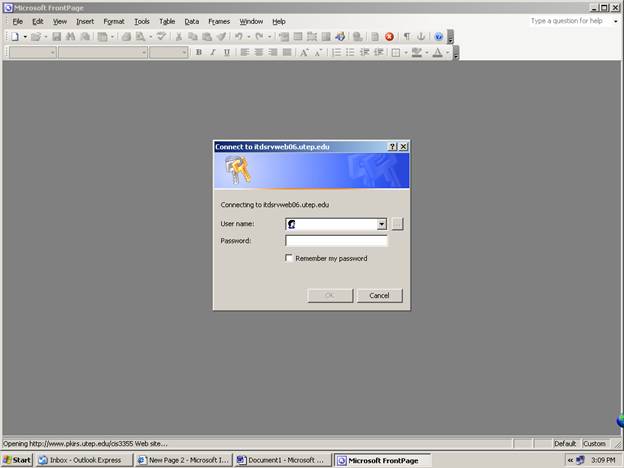Viewport: 624px width, 468px height.
Task: Click Cancel in the Connect dialog
Action: point(379,296)
